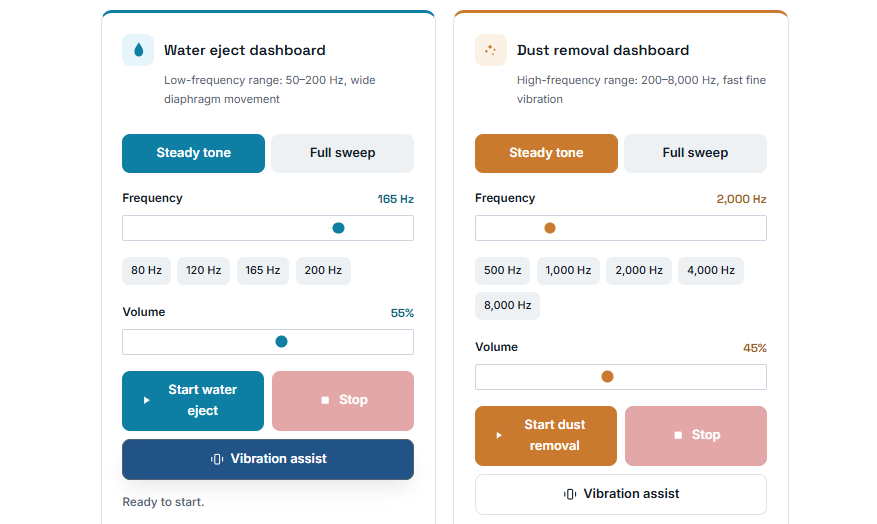The image size is (877, 524).
Task: Click the dust particles icon
Action: [x=491, y=50]
